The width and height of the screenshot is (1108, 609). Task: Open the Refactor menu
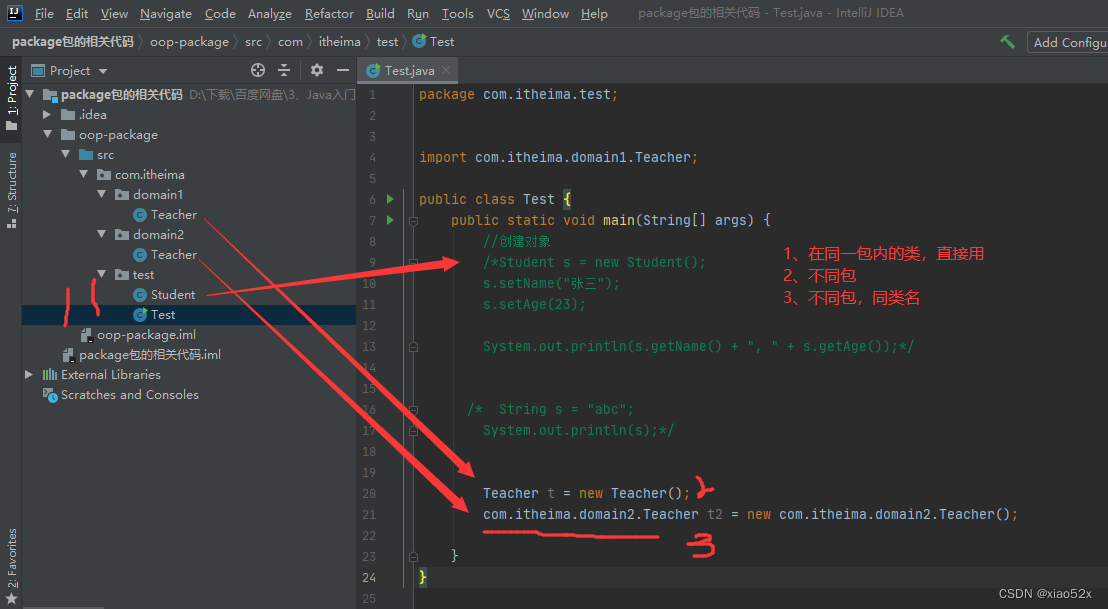click(x=329, y=13)
